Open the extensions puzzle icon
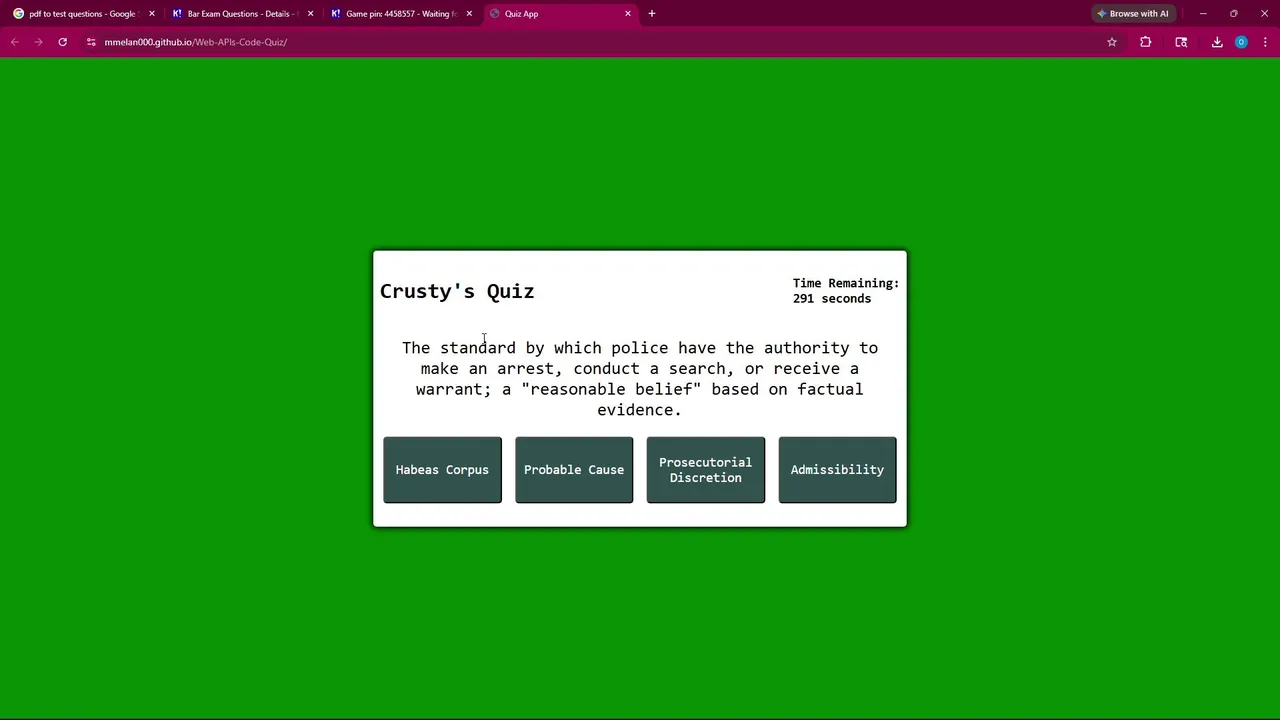Screen dimensions: 1280x720 (1146, 42)
